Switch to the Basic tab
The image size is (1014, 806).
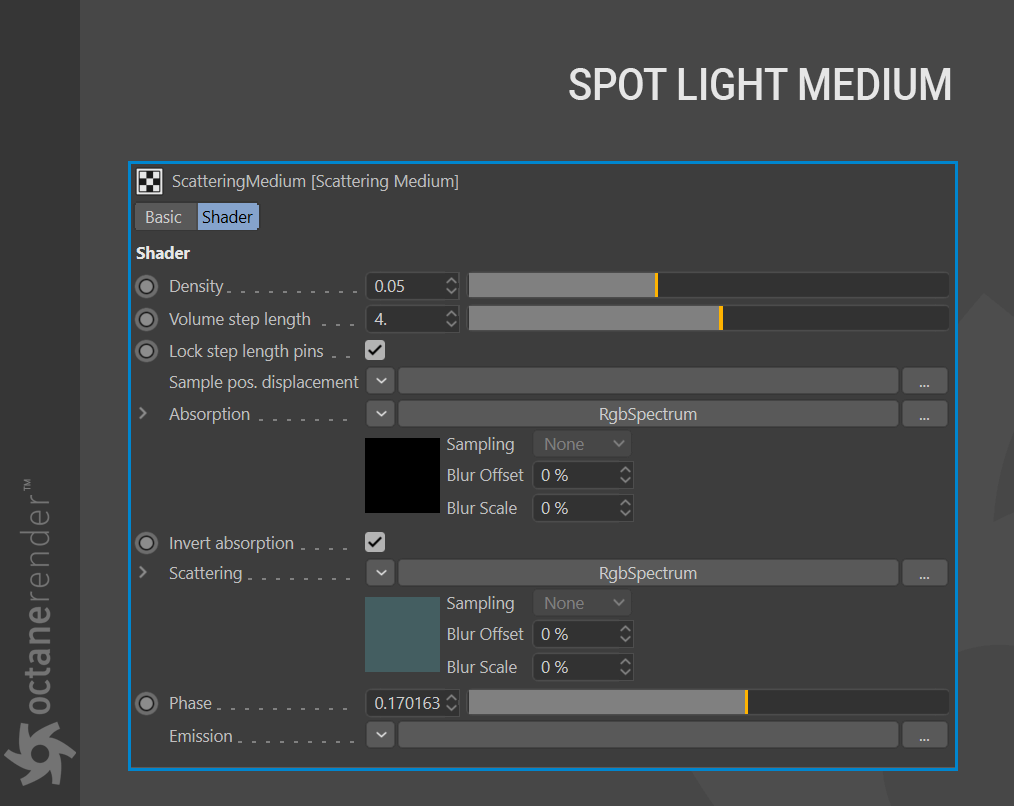pos(164,217)
